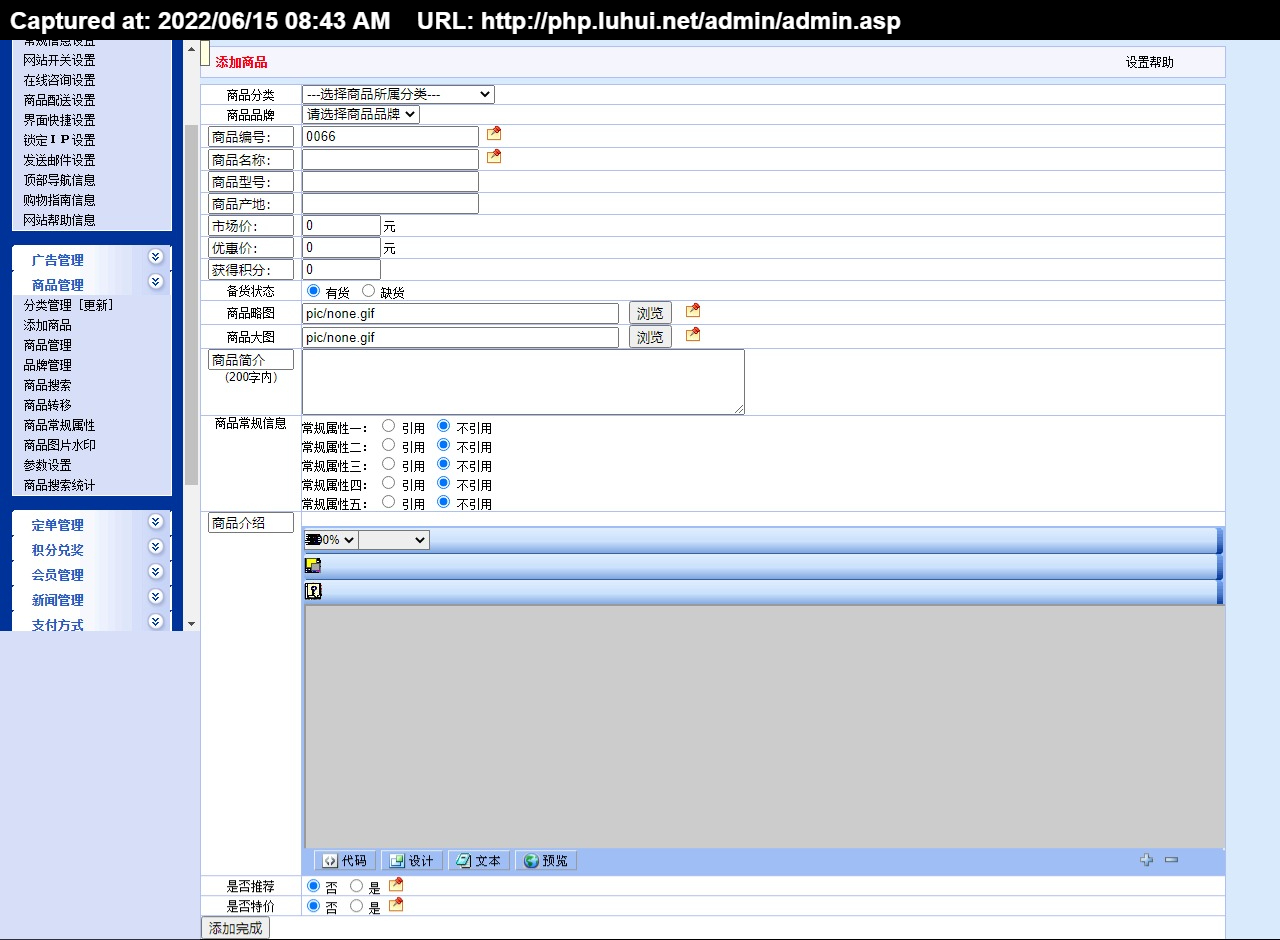Choose 引用 for 常规属性一

tap(389, 426)
